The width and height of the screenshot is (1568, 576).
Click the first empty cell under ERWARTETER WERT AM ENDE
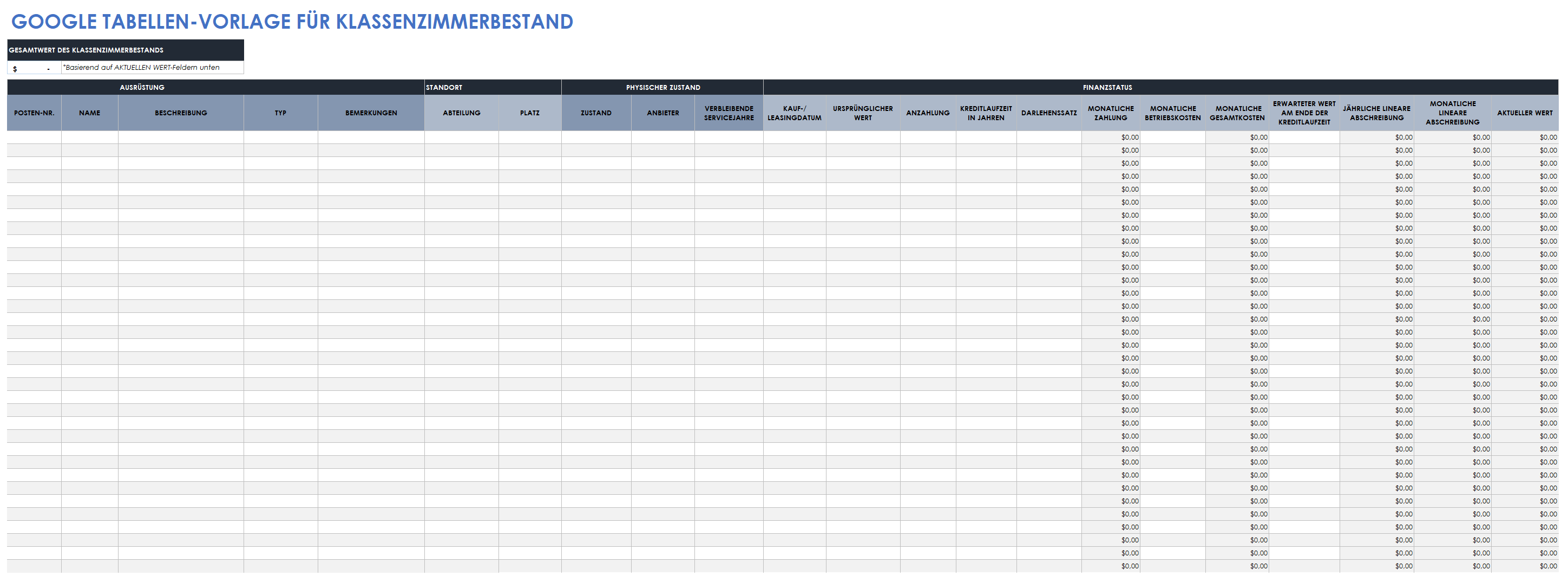click(x=1304, y=138)
